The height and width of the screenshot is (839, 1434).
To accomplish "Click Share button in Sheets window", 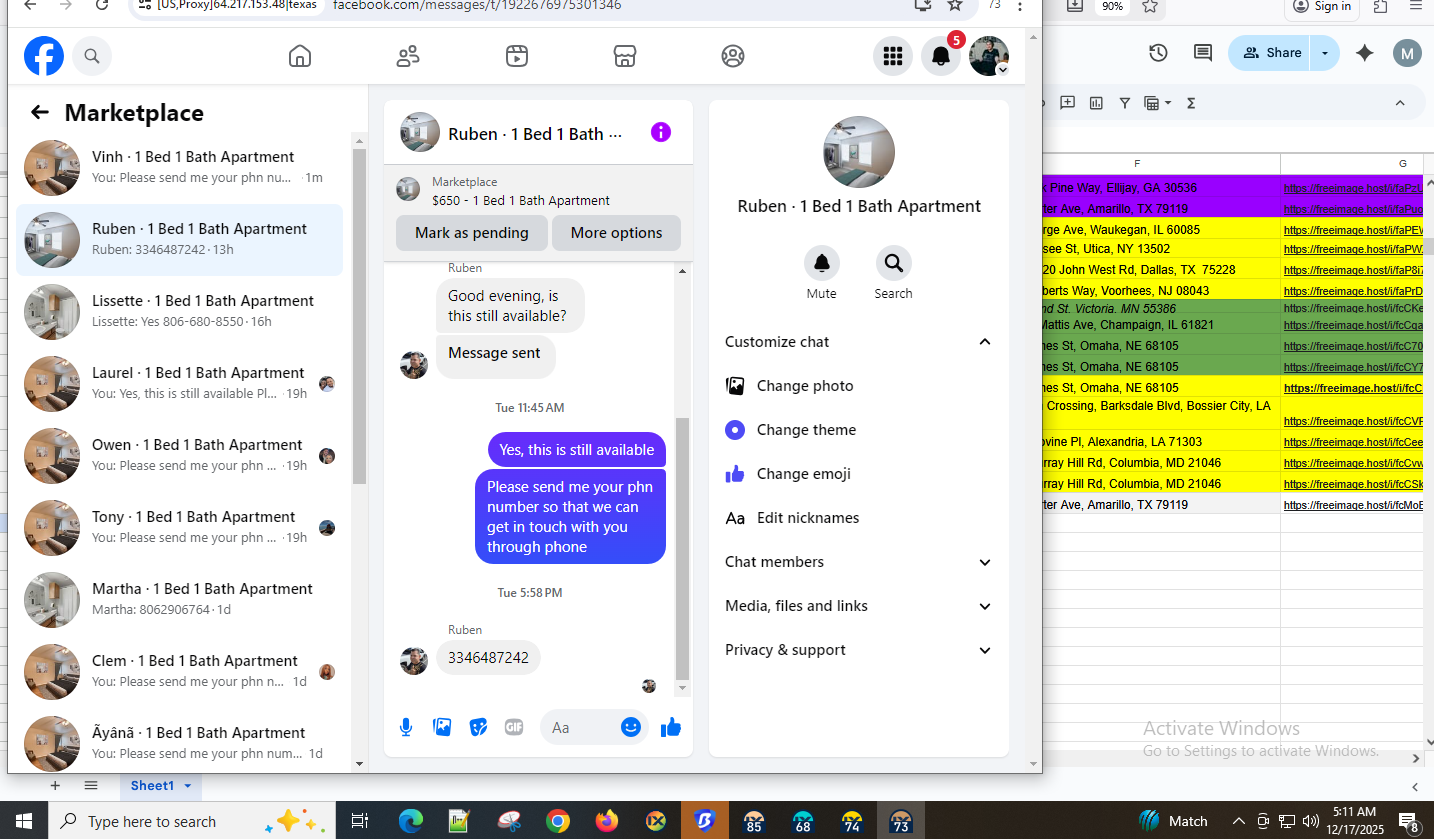I will [1270, 53].
